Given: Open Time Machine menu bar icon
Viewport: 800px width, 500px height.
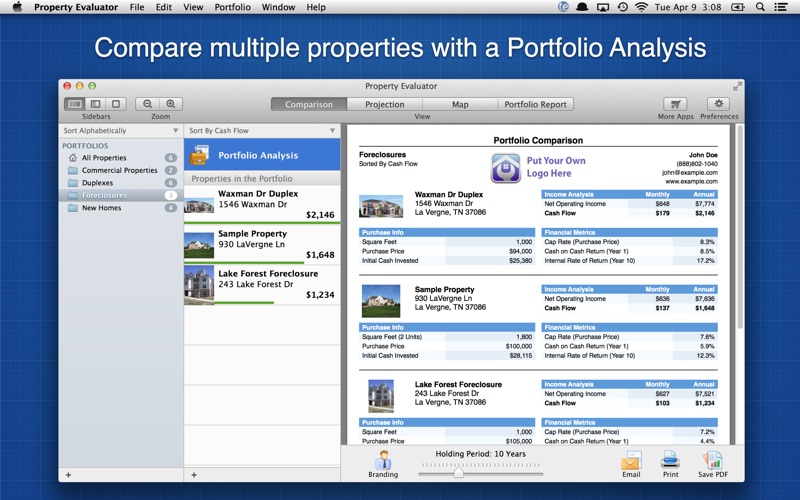Looking at the screenshot, I should [x=622, y=7].
